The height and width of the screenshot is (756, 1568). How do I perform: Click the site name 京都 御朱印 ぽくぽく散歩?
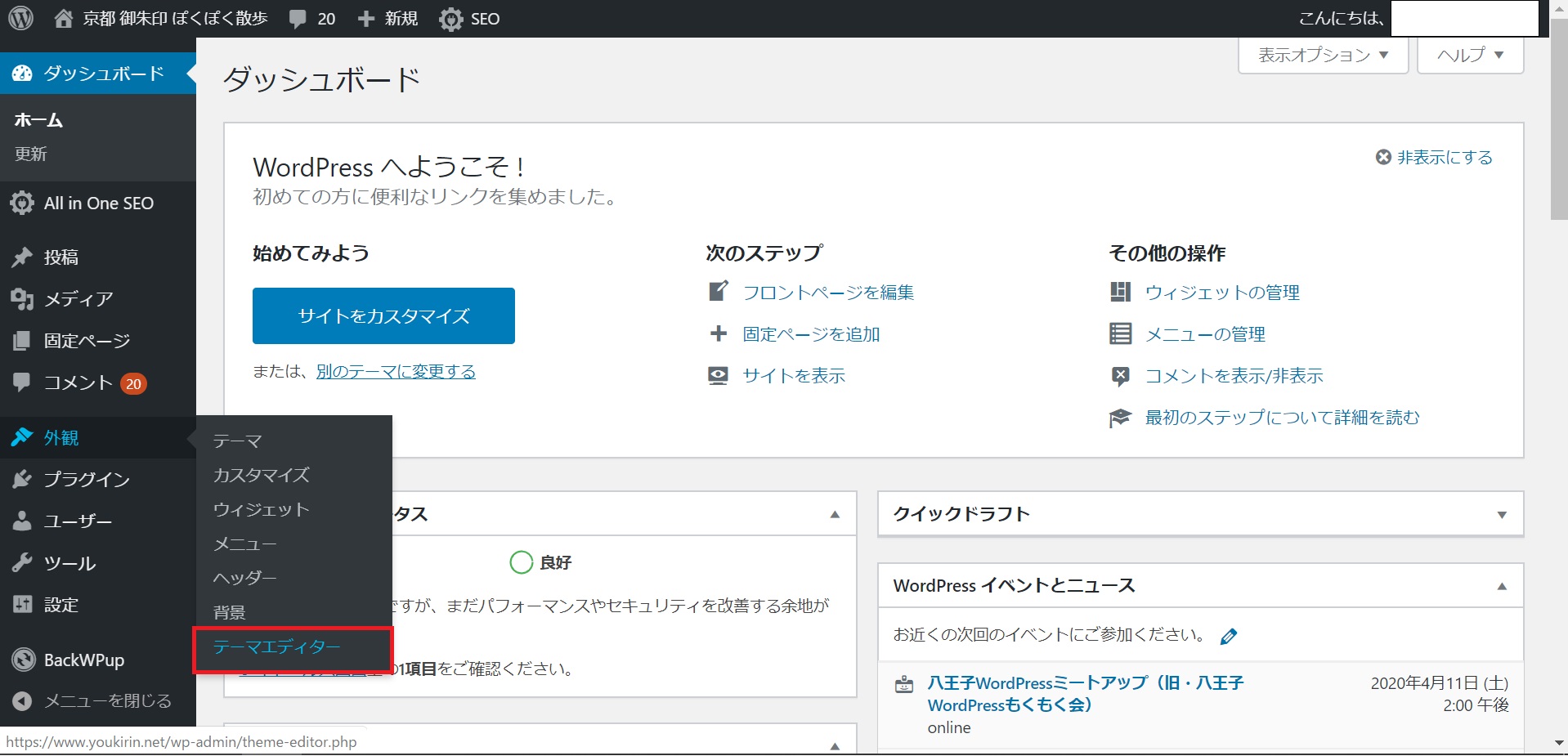pos(175,18)
